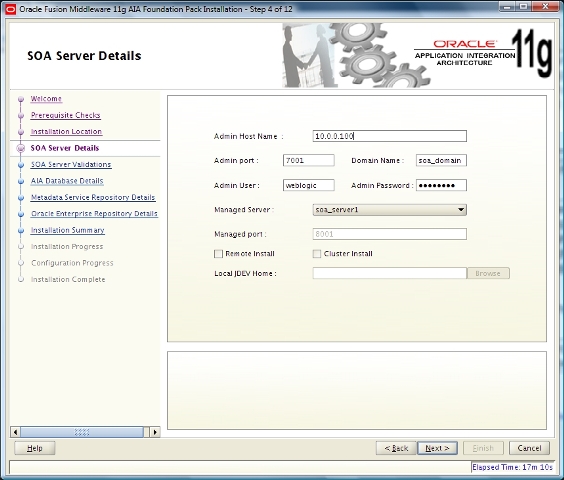564x480 pixels.
Task: Open the Managed Server dropdown
Action: 390,210
